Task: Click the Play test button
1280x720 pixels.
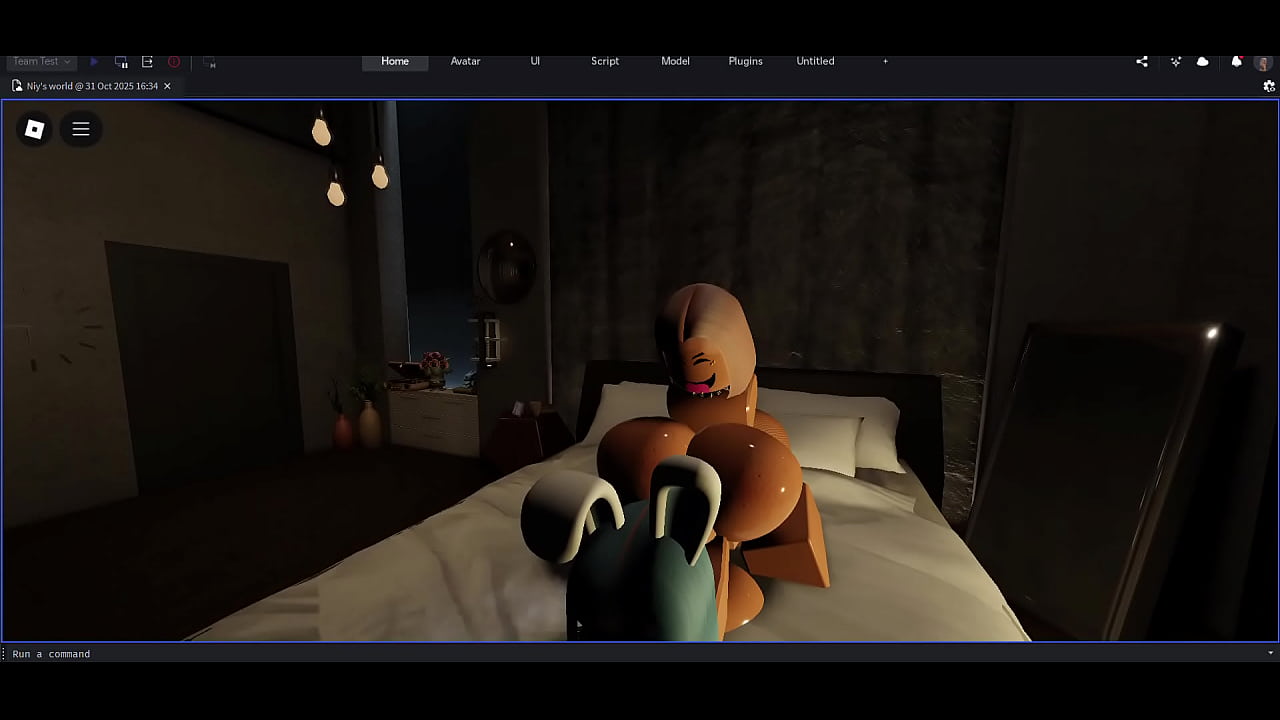Action: (x=95, y=62)
